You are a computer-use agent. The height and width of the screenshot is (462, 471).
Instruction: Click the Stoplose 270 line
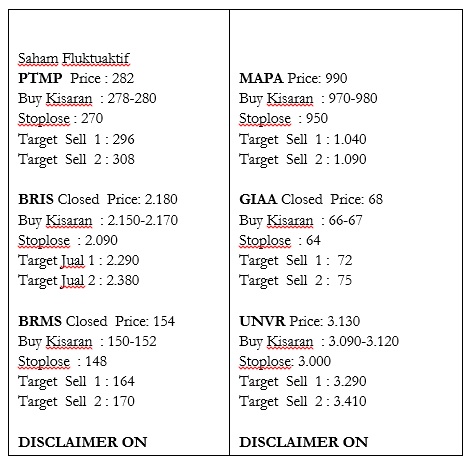coord(60,119)
